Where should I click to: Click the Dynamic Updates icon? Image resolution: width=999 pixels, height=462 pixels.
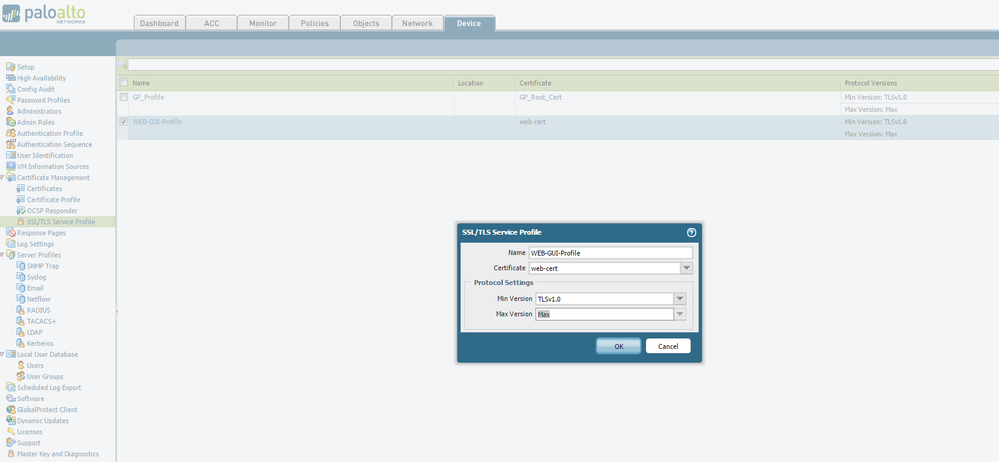coord(11,421)
